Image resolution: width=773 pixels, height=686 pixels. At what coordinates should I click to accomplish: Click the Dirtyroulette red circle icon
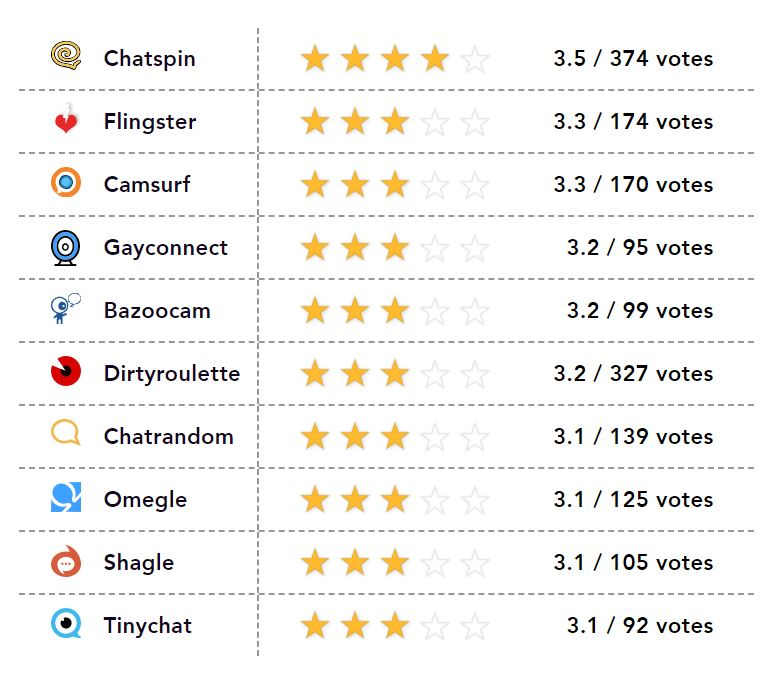65,373
